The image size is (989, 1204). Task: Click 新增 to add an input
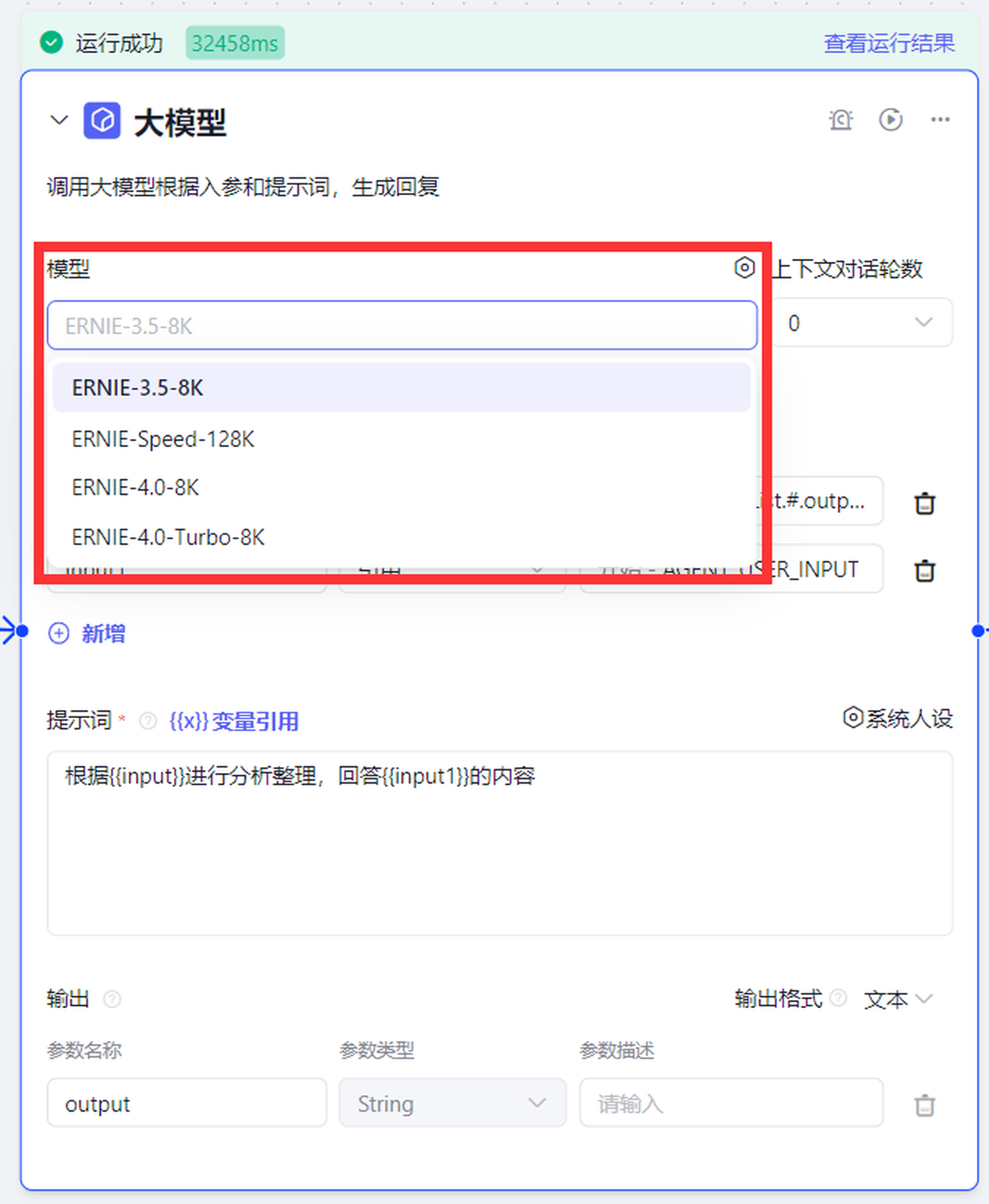pos(103,634)
